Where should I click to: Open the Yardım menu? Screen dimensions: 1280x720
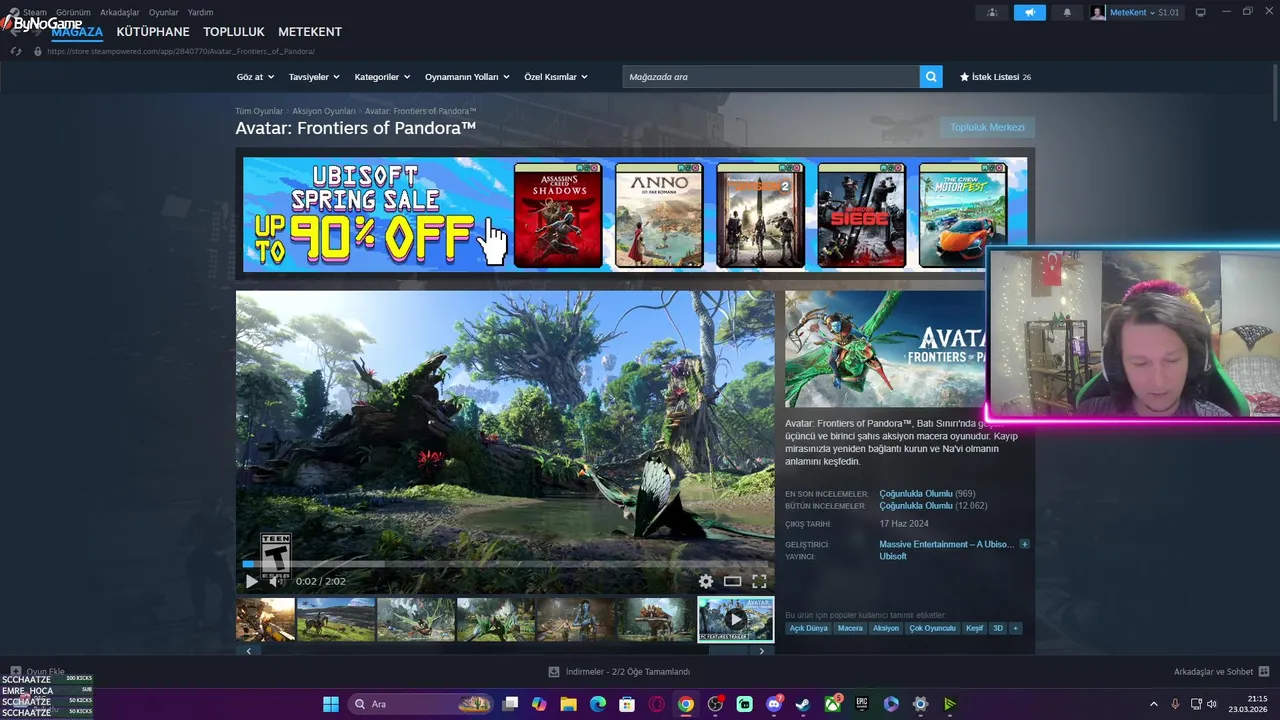pos(200,12)
